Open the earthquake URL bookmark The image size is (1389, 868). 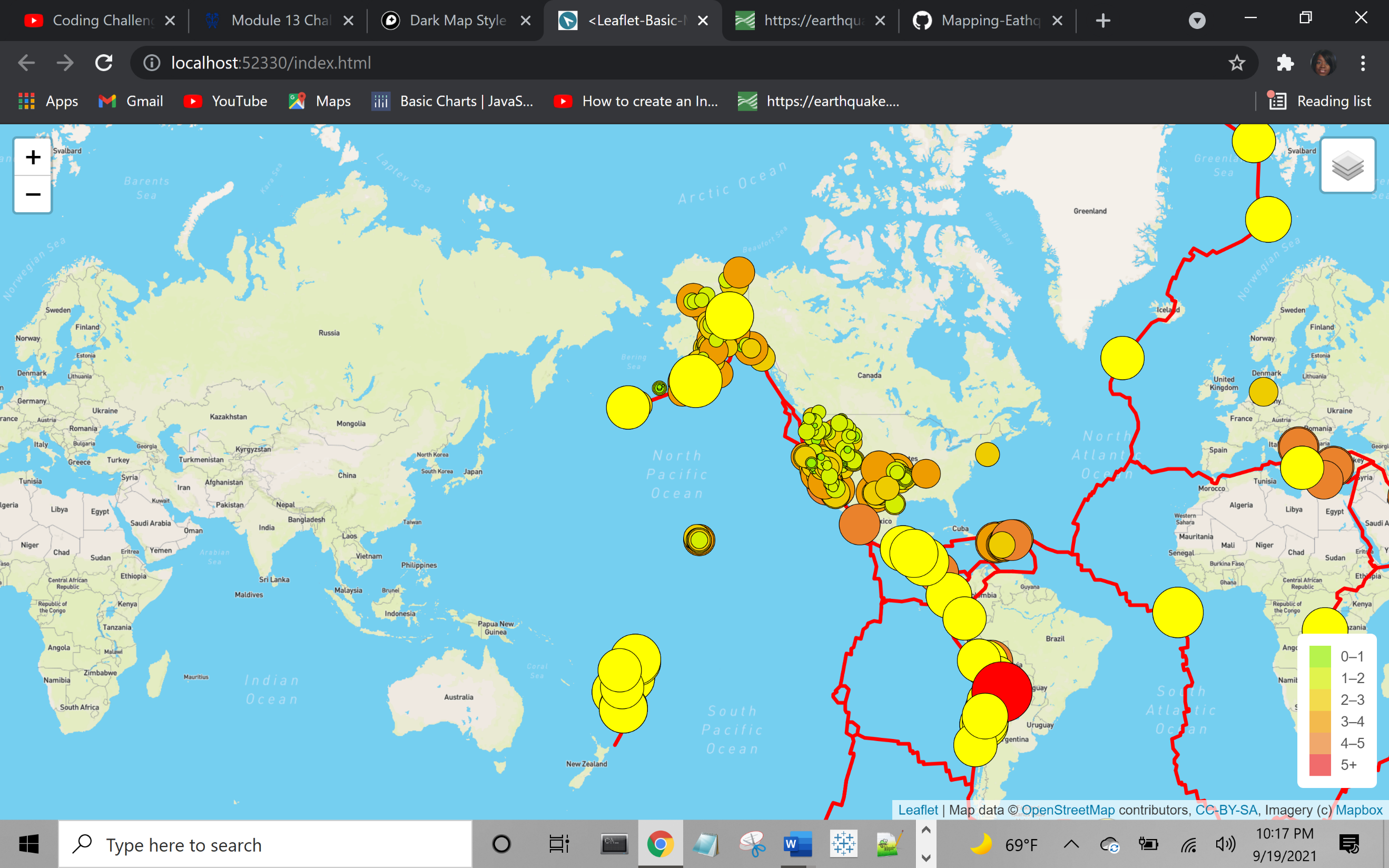(x=819, y=101)
